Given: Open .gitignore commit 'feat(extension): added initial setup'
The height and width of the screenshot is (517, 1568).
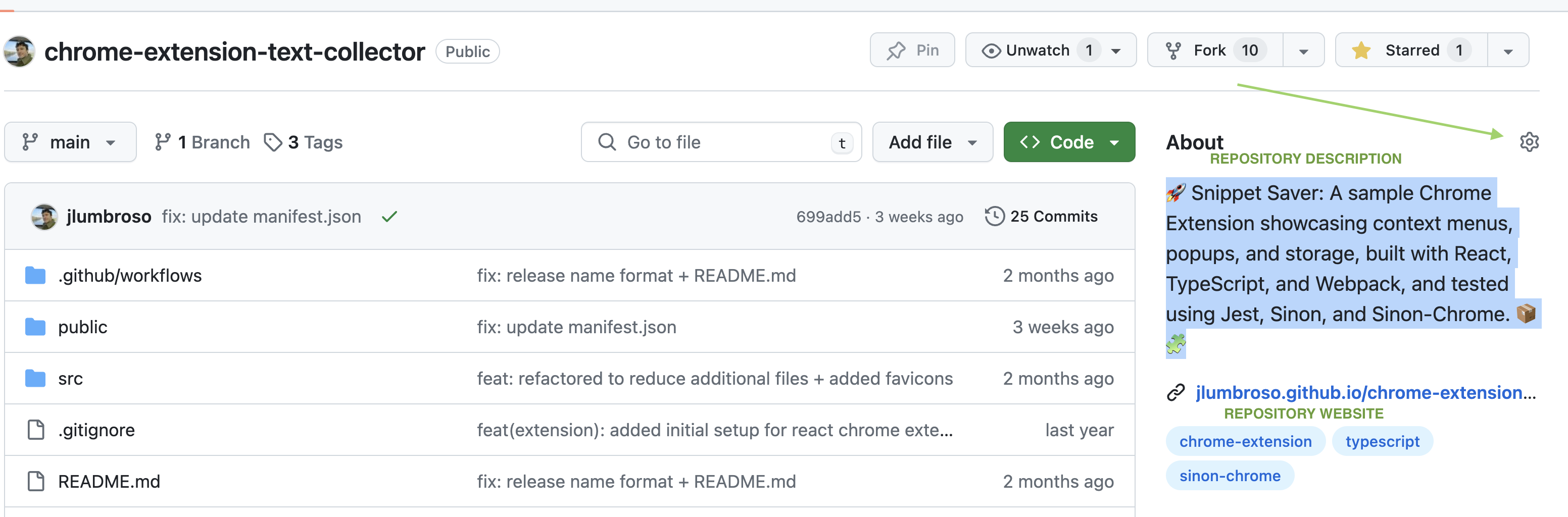Looking at the screenshot, I should click(715, 430).
